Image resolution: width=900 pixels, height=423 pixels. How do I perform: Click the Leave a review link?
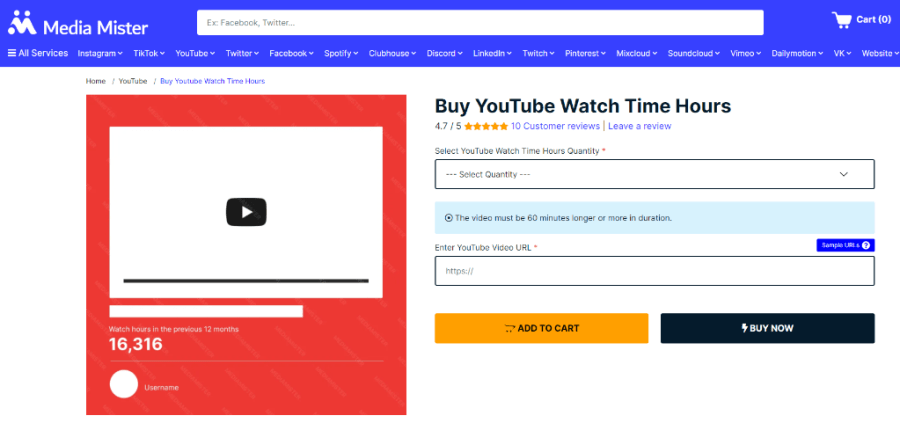coord(639,126)
